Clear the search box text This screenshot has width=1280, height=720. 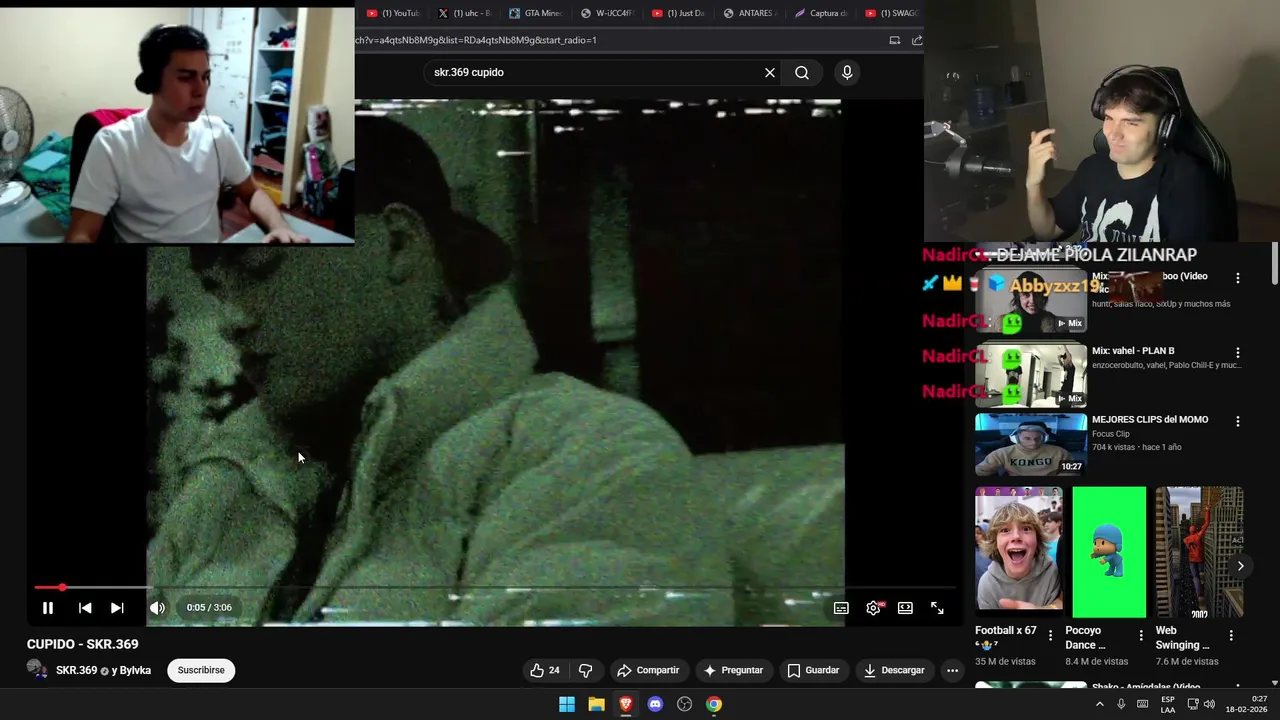tap(770, 72)
